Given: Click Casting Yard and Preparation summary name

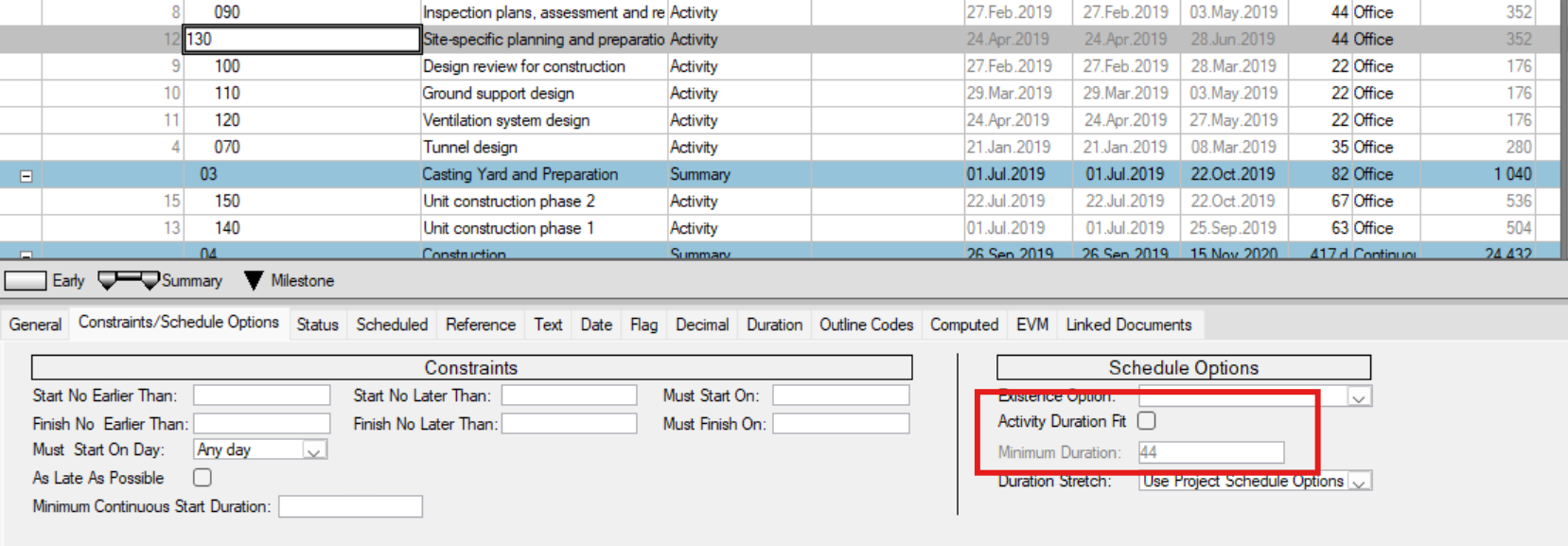Looking at the screenshot, I should tap(520, 174).
